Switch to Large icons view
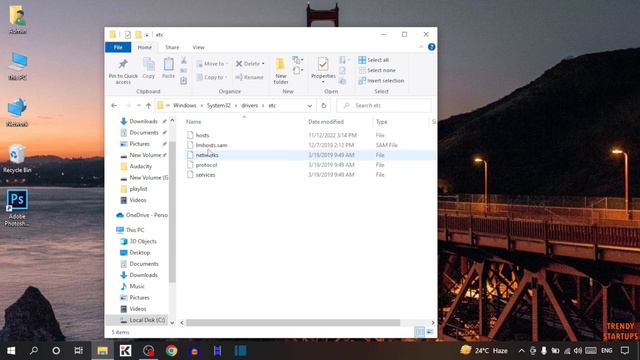The height and width of the screenshot is (360, 640). tap(430, 332)
